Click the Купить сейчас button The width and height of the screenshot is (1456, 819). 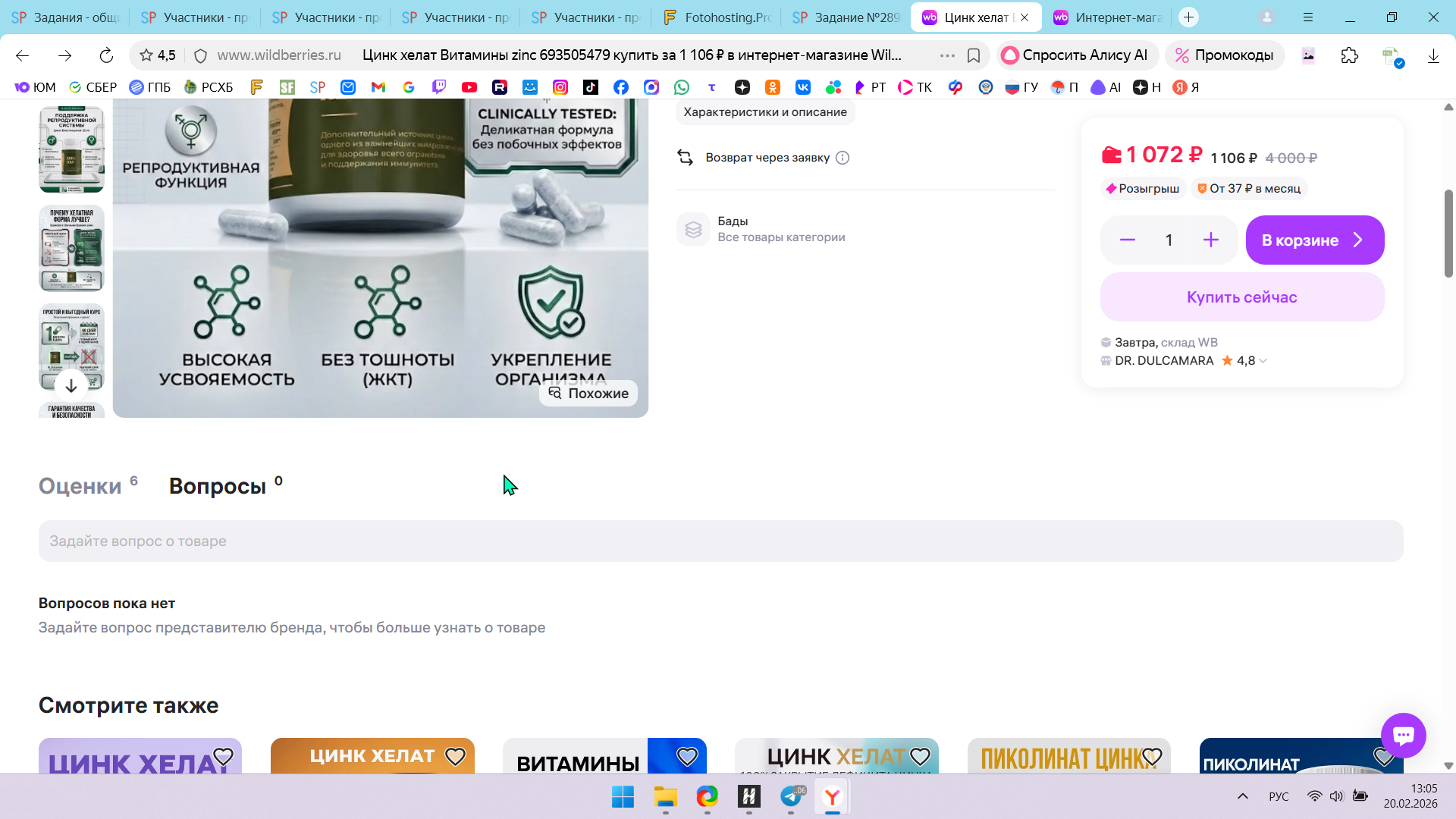(1241, 297)
